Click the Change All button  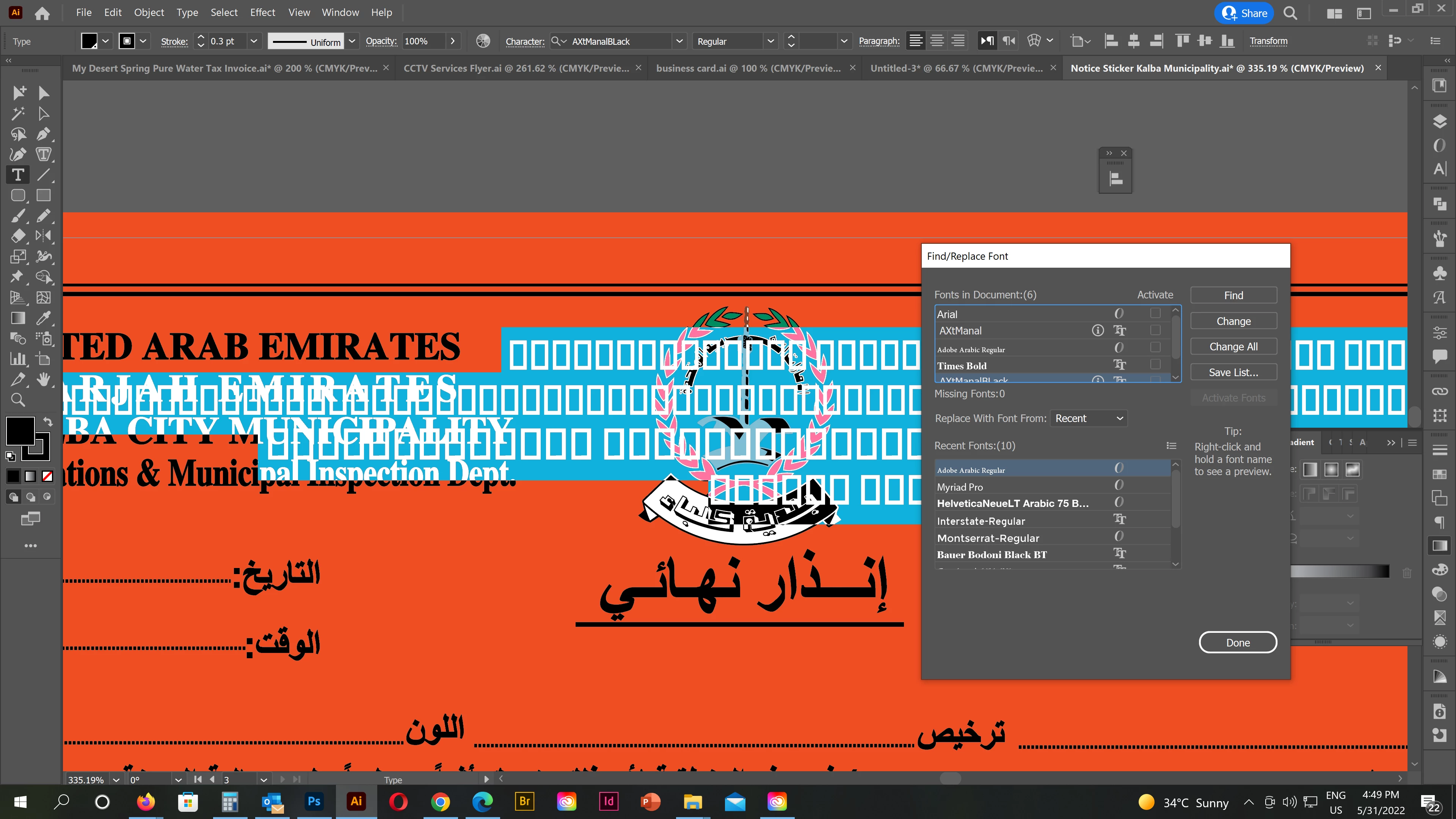coord(1233,347)
